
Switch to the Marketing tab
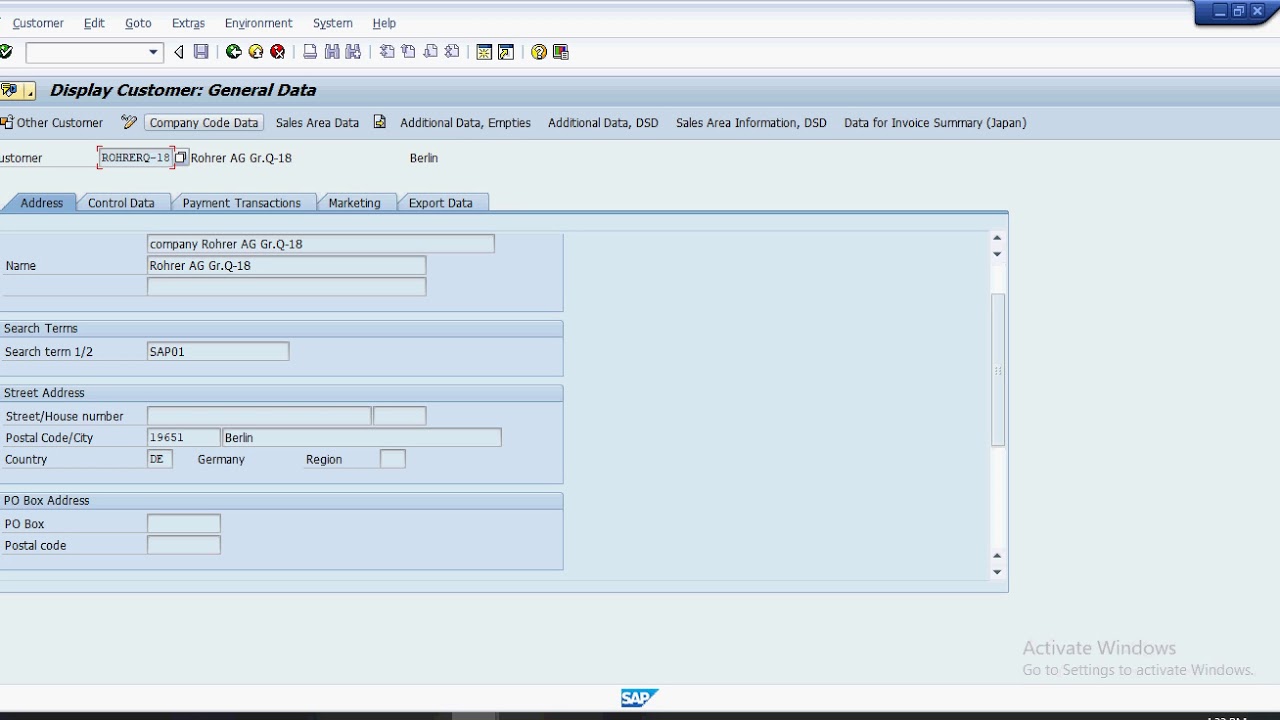point(354,203)
